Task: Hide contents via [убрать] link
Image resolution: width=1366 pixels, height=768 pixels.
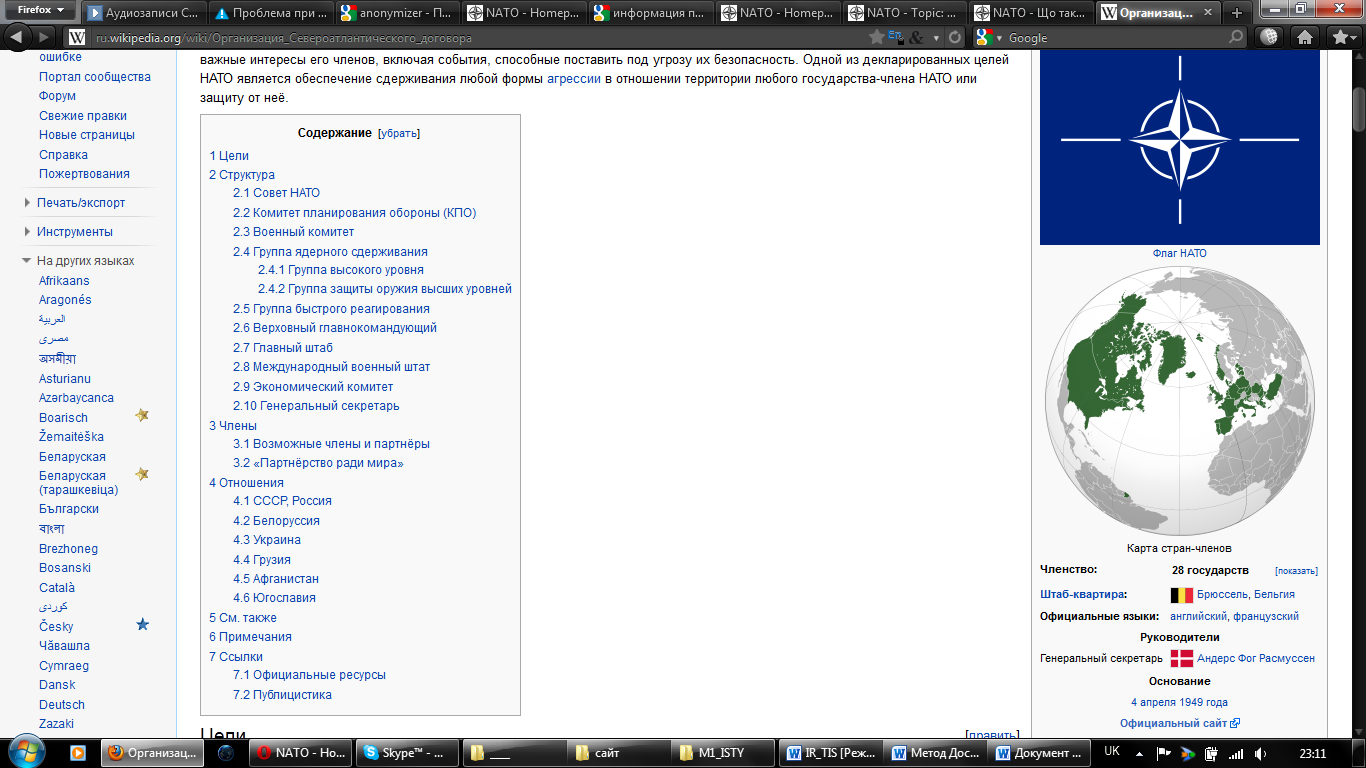Action: [x=398, y=133]
